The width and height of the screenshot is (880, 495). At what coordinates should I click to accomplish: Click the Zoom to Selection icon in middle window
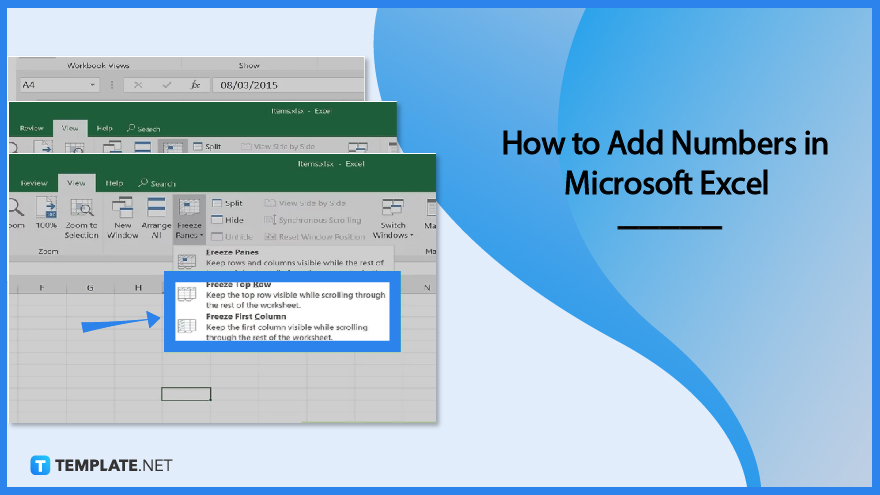75,147
